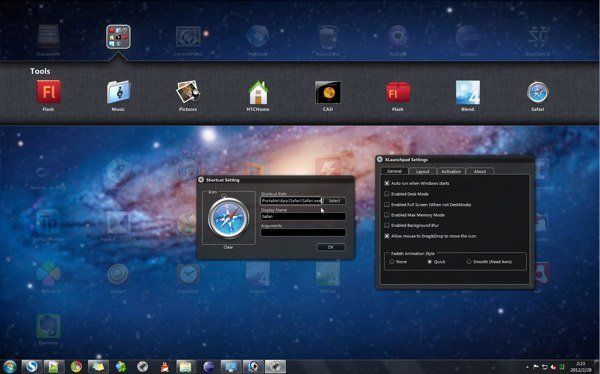
Task: Switch to the Layout tab
Action: point(422,171)
